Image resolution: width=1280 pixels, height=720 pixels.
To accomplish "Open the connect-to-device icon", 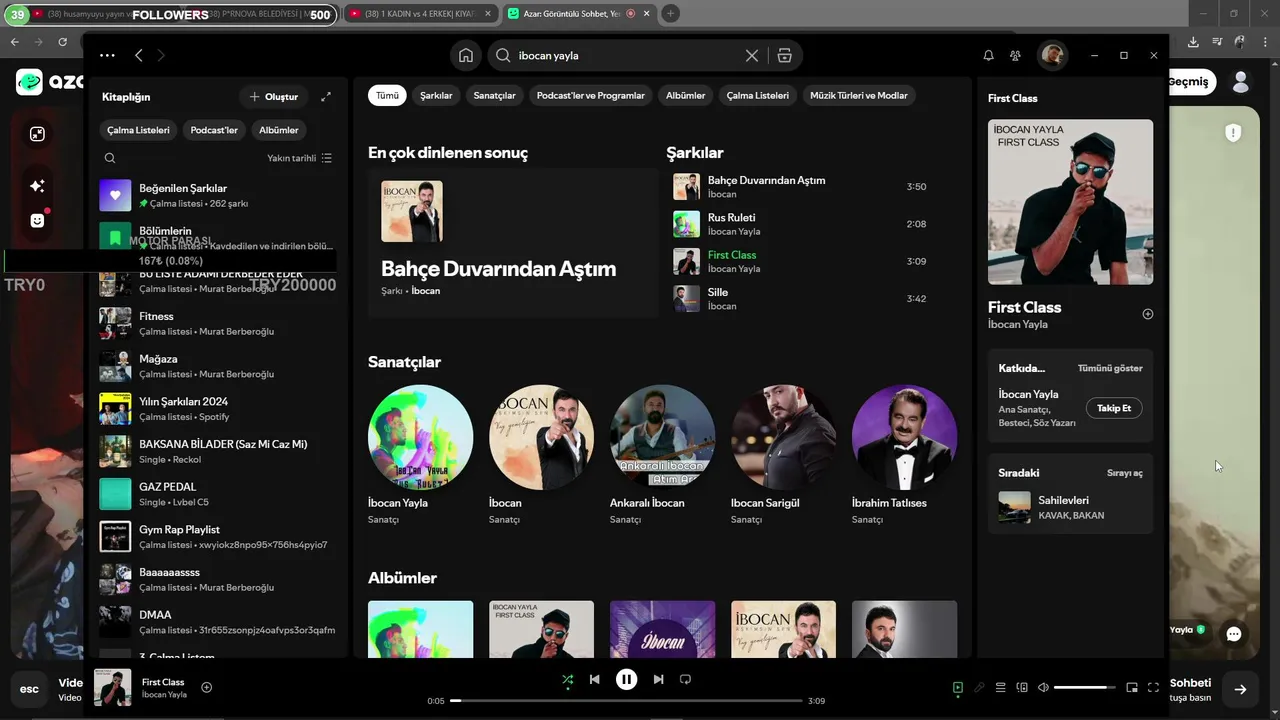I will pos(1022,688).
